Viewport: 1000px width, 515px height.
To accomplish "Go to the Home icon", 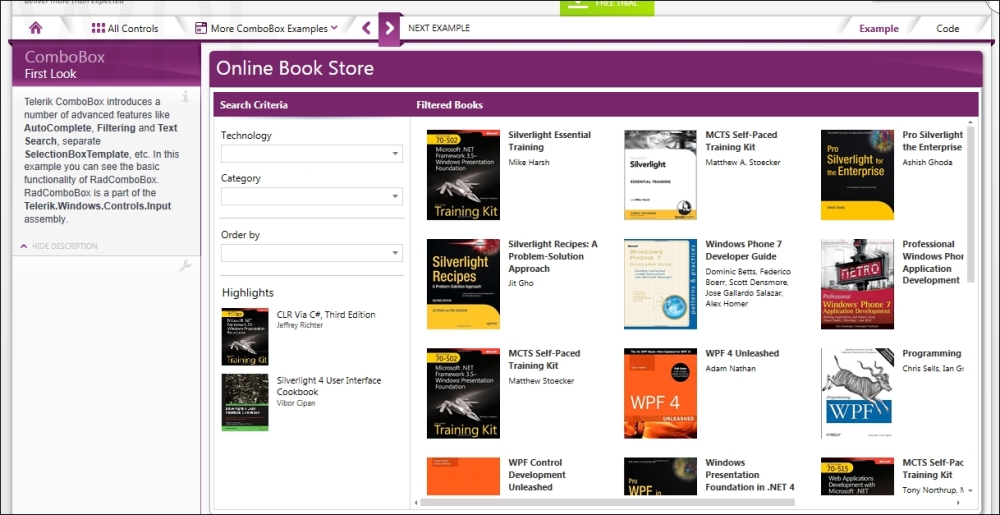I will point(36,27).
